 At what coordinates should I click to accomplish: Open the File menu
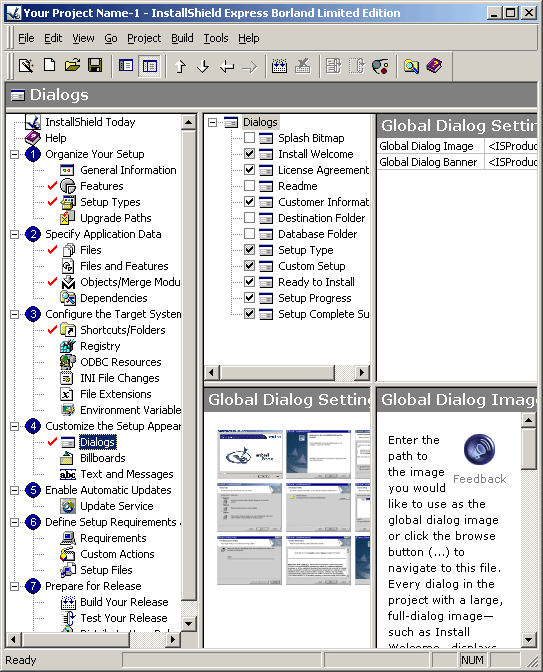(x=26, y=38)
